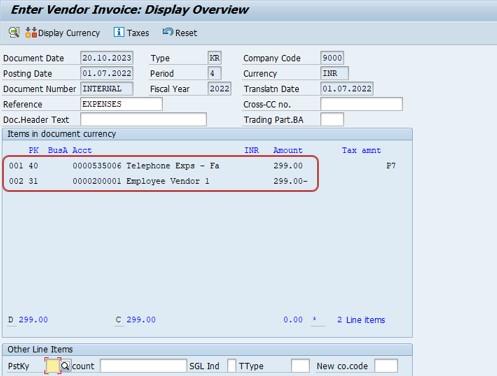497x376 pixels.
Task: Click the Tax amnt column header
Action: (x=361, y=150)
